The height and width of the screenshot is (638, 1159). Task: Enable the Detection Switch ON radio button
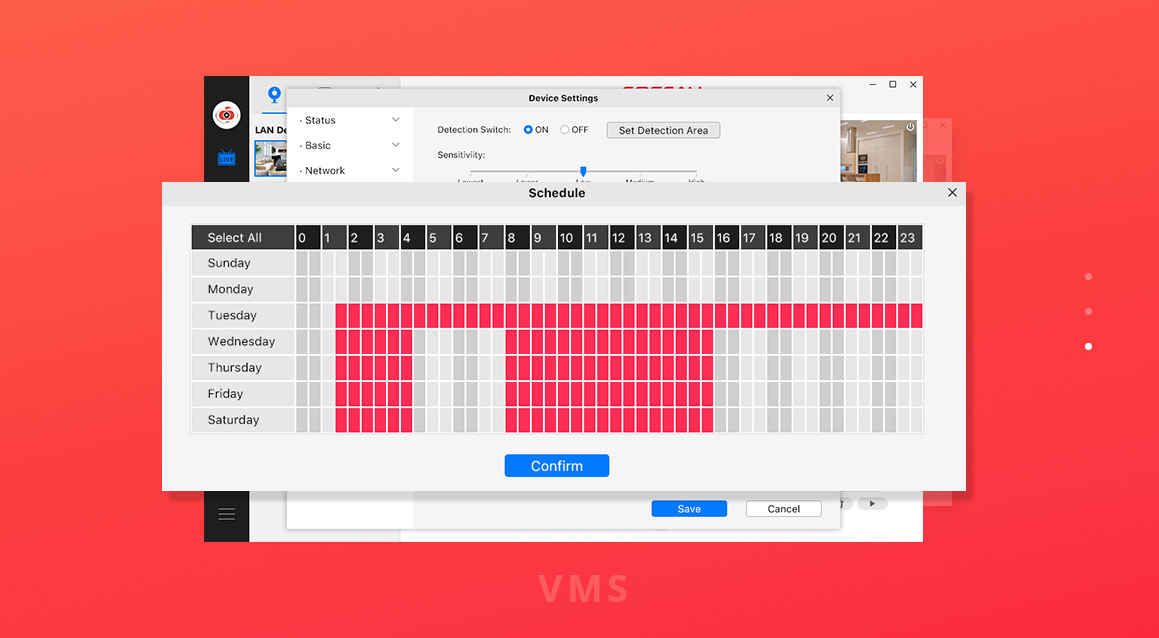click(527, 129)
